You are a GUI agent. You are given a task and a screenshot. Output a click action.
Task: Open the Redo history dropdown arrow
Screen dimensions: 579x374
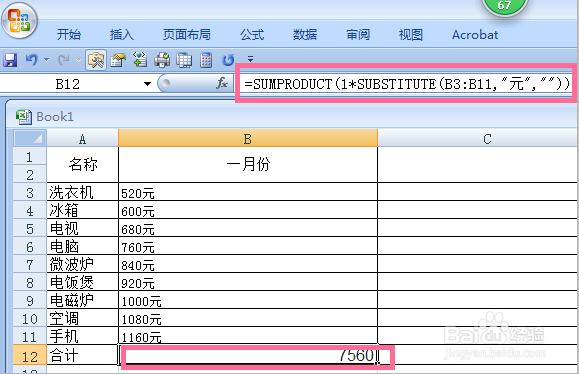78,59
